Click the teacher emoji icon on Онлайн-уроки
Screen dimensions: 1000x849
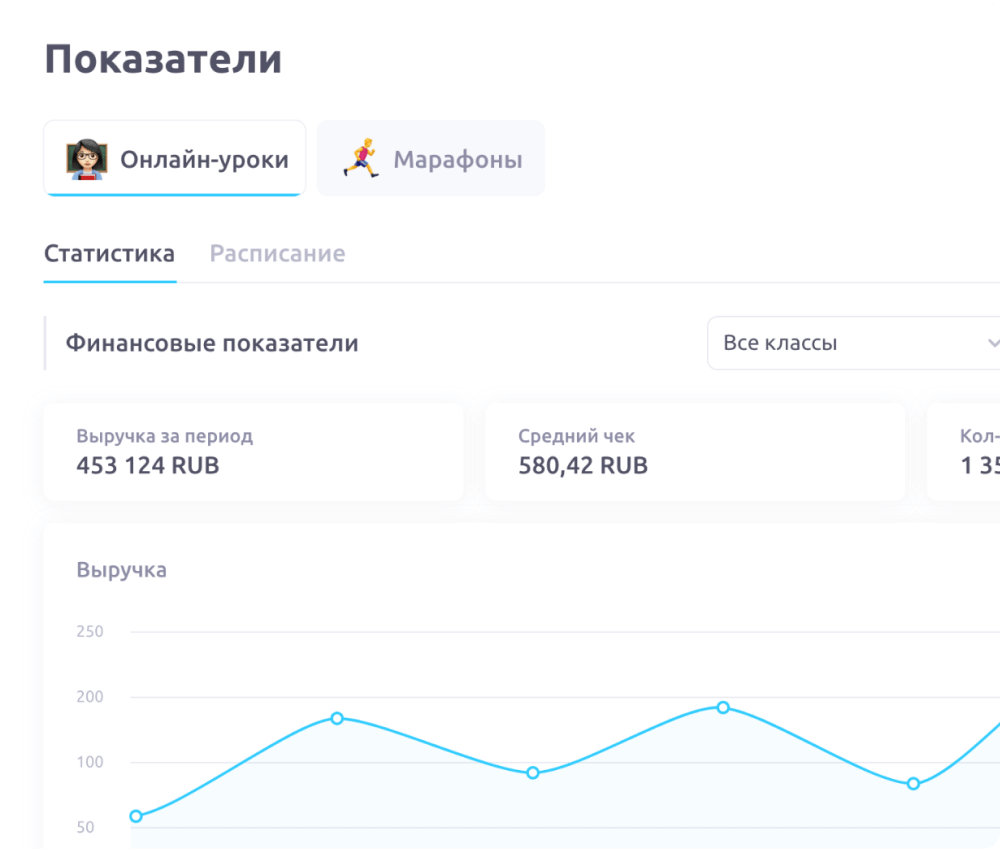(87, 159)
